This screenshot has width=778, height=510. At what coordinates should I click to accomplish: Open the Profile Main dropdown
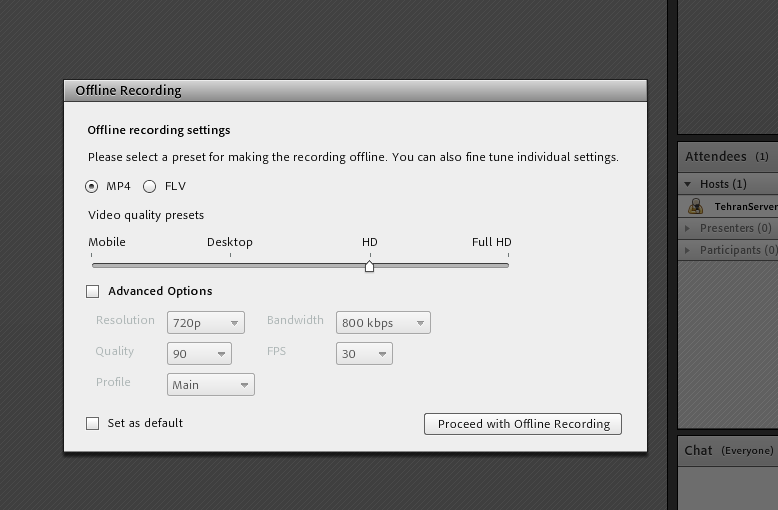pyautogui.click(x=211, y=385)
